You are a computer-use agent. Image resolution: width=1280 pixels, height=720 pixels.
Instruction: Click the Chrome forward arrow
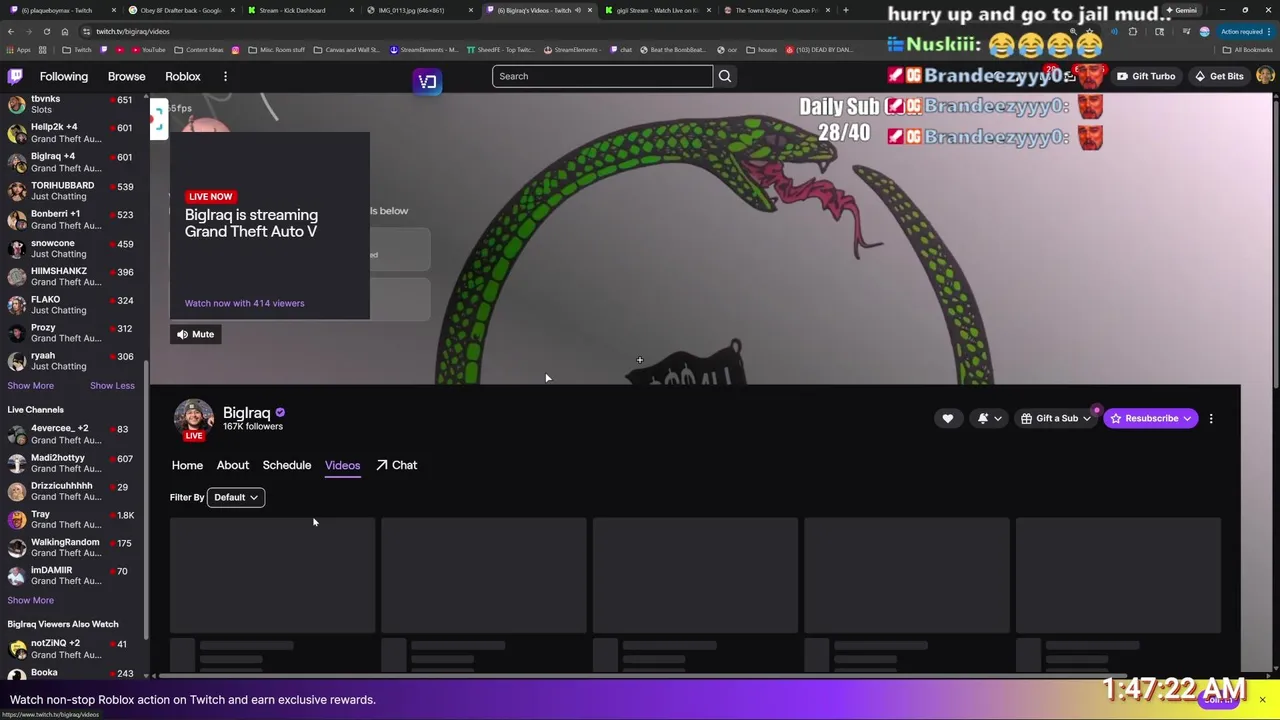tap(28, 31)
